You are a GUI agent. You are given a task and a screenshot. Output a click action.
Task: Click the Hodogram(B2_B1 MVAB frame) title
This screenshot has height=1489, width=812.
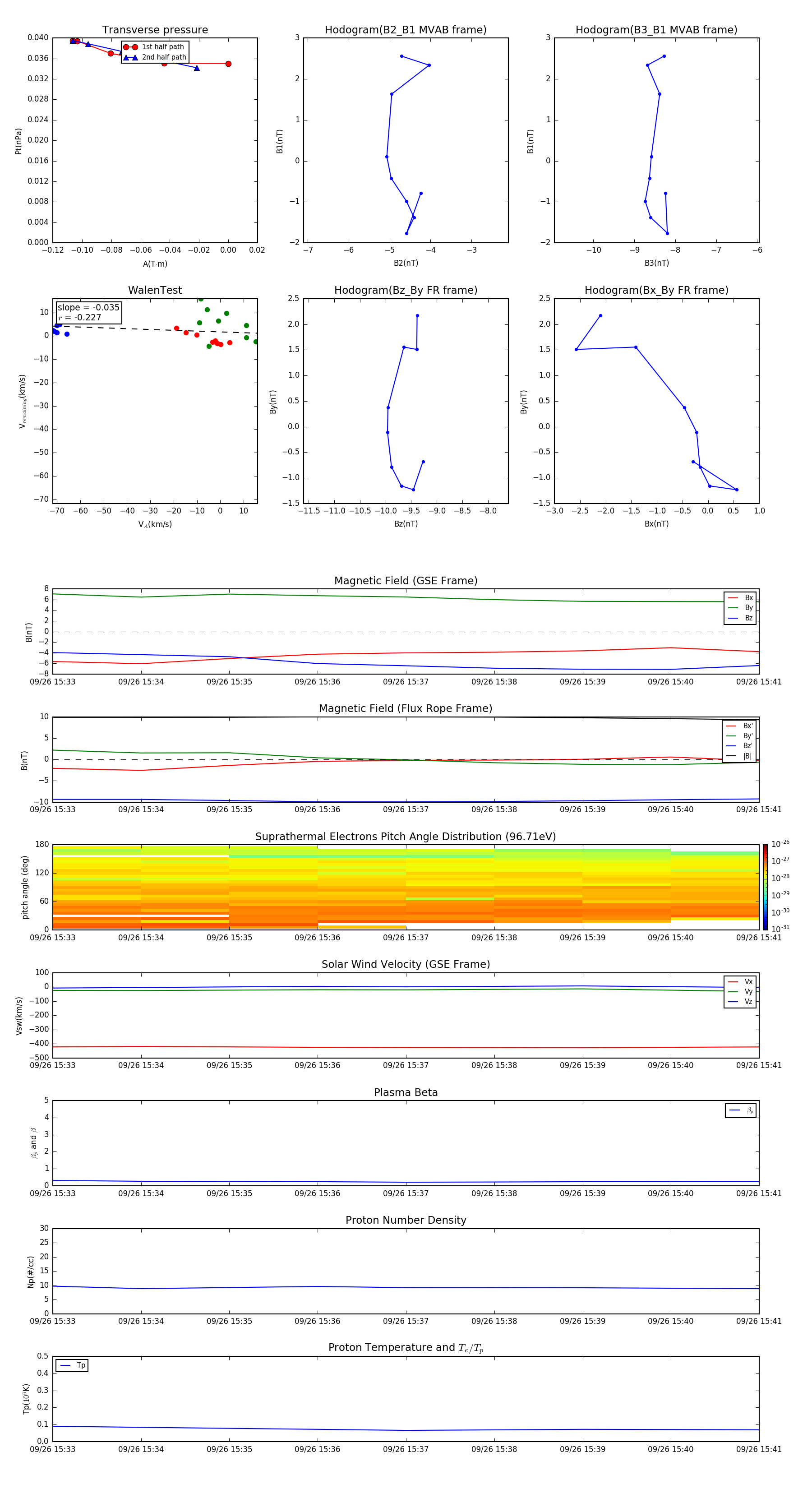(406, 30)
